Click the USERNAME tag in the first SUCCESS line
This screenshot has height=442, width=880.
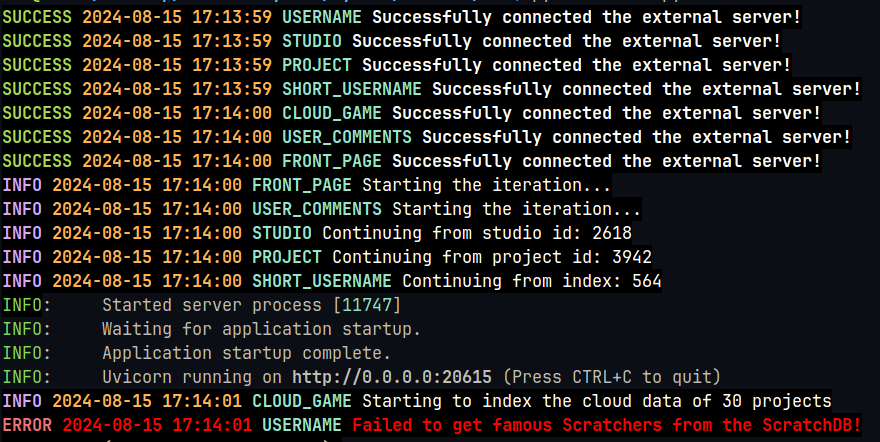pyautogui.click(x=321, y=17)
